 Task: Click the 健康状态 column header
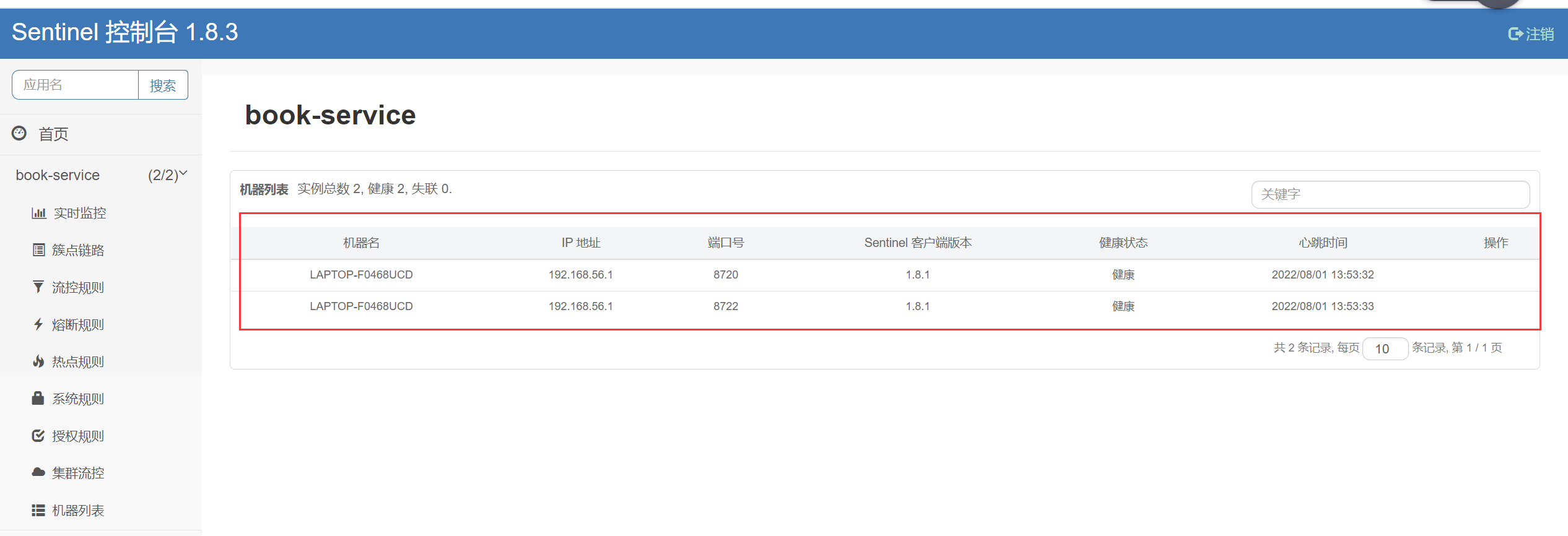[x=1123, y=243]
